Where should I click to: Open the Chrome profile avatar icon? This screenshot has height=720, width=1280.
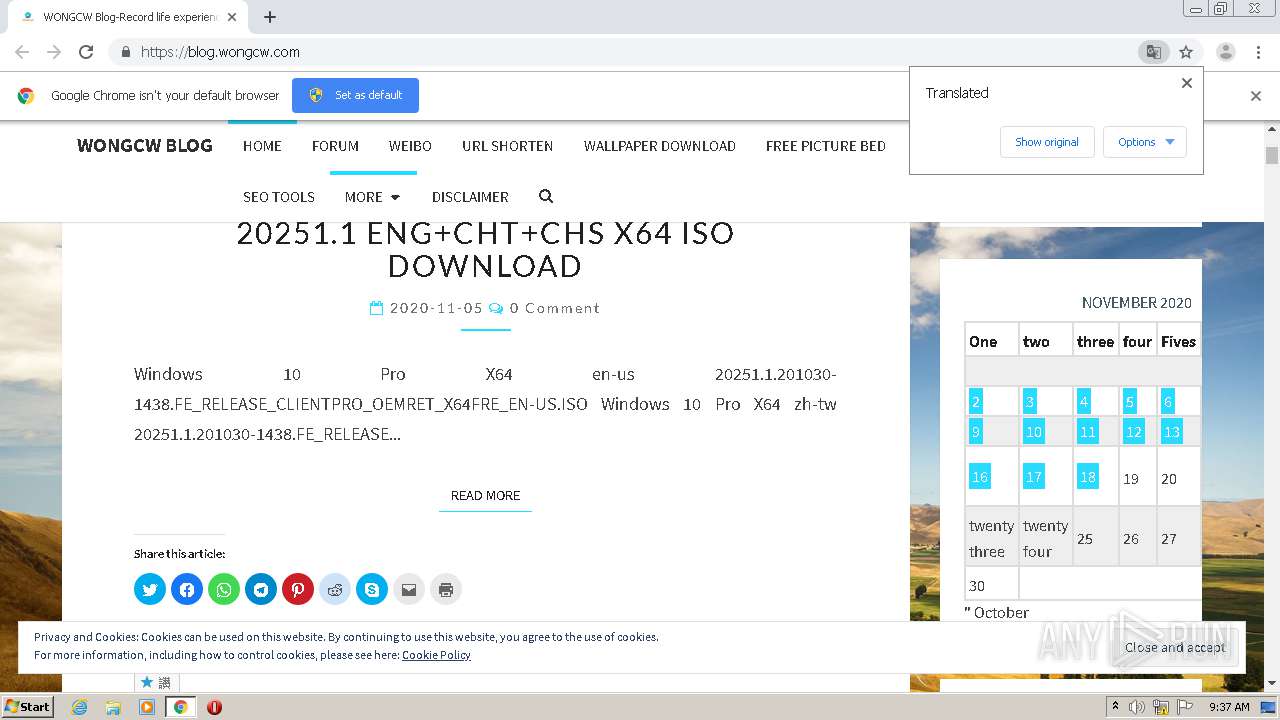[1226, 52]
